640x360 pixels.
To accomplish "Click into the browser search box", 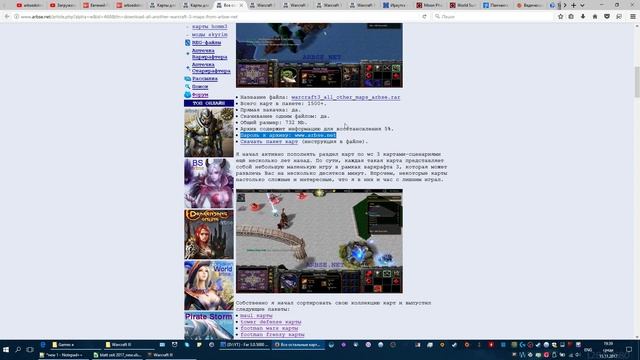I will point(493,17).
